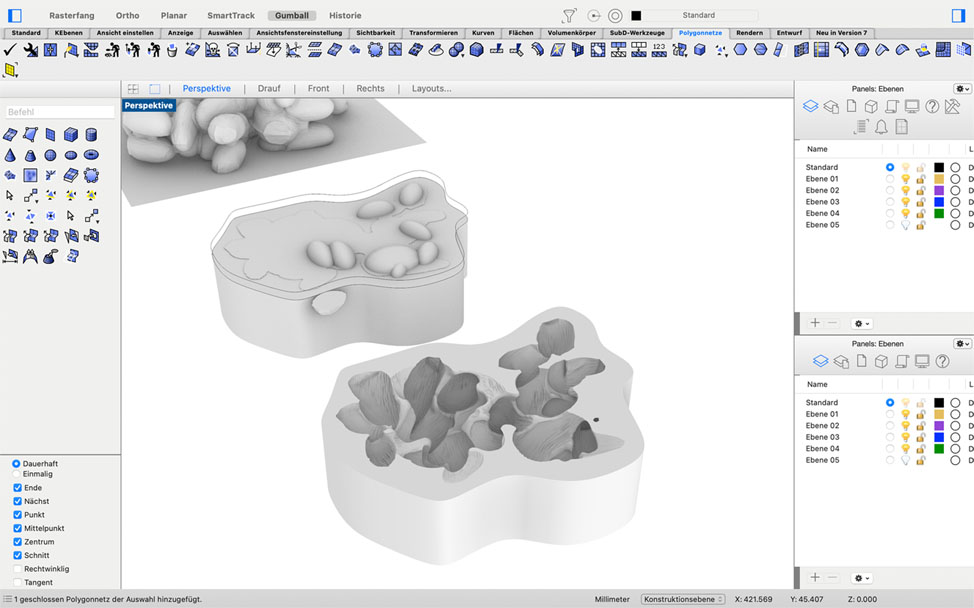The width and height of the screenshot is (974, 608).
Task: Select the mesh sphere tool
Action: (x=50, y=155)
